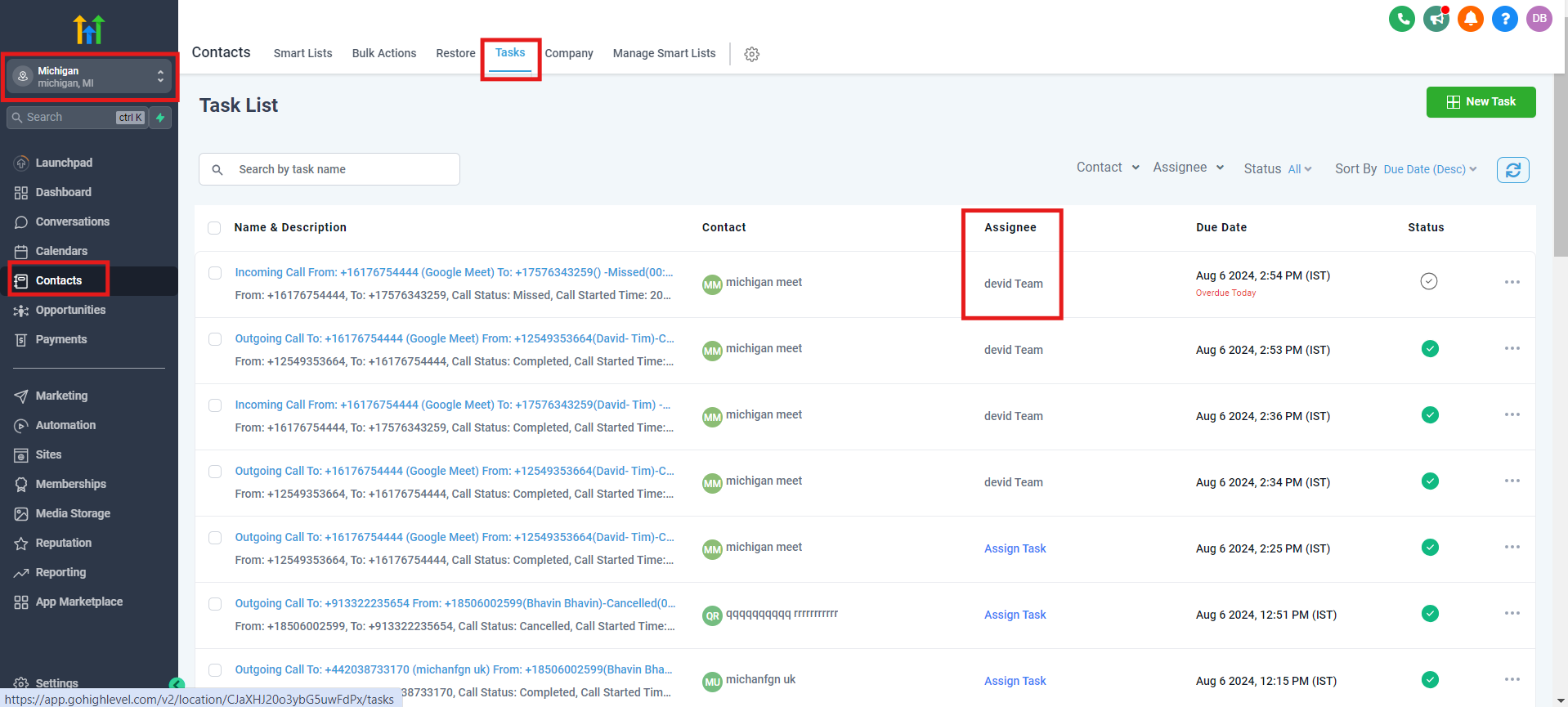The width and height of the screenshot is (1568, 707).
Task: Check the +913322235654 outgoing call task checkbox
Action: (215, 604)
